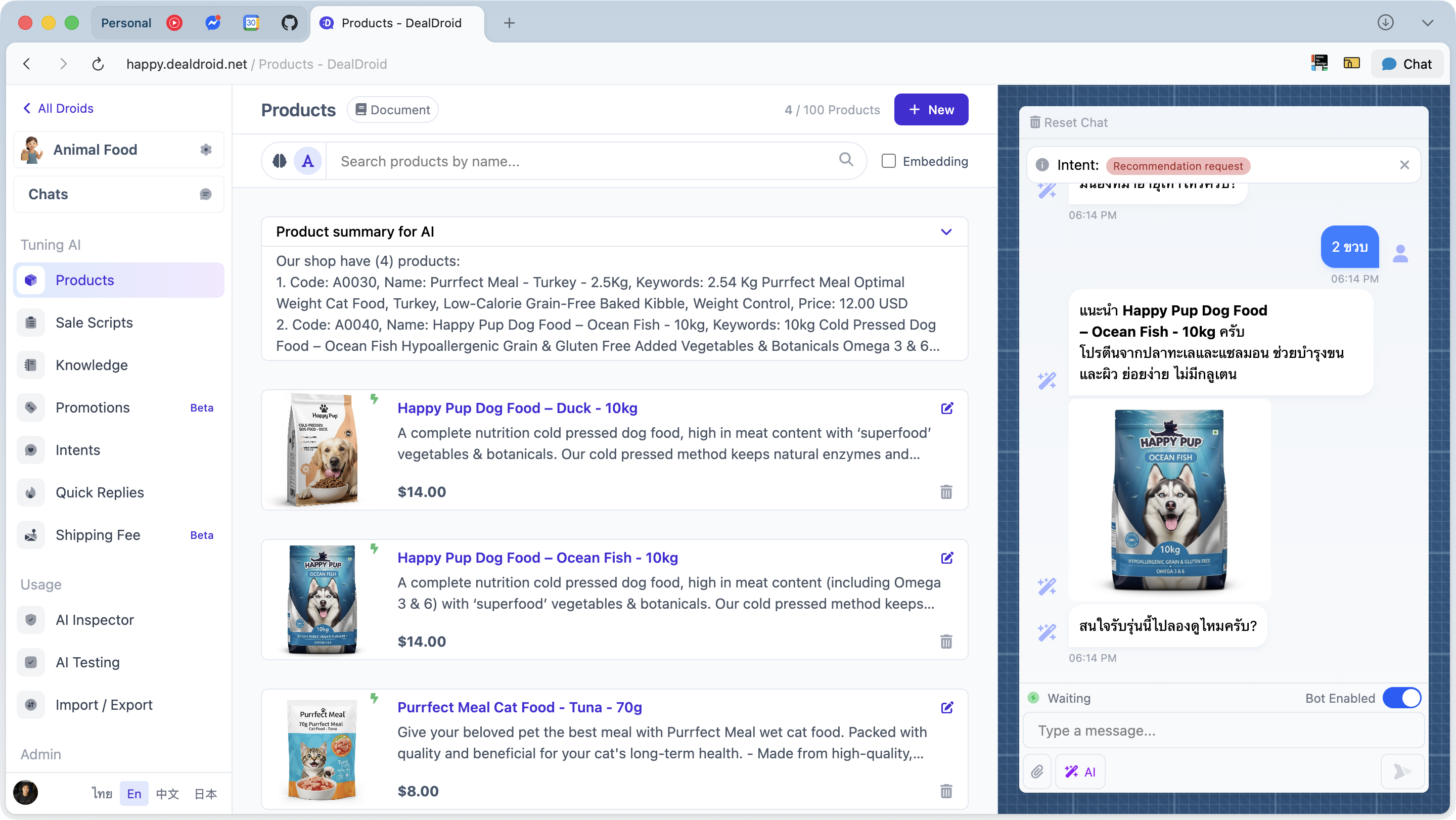Switch to the 'A' text search mode

point(307,160)
